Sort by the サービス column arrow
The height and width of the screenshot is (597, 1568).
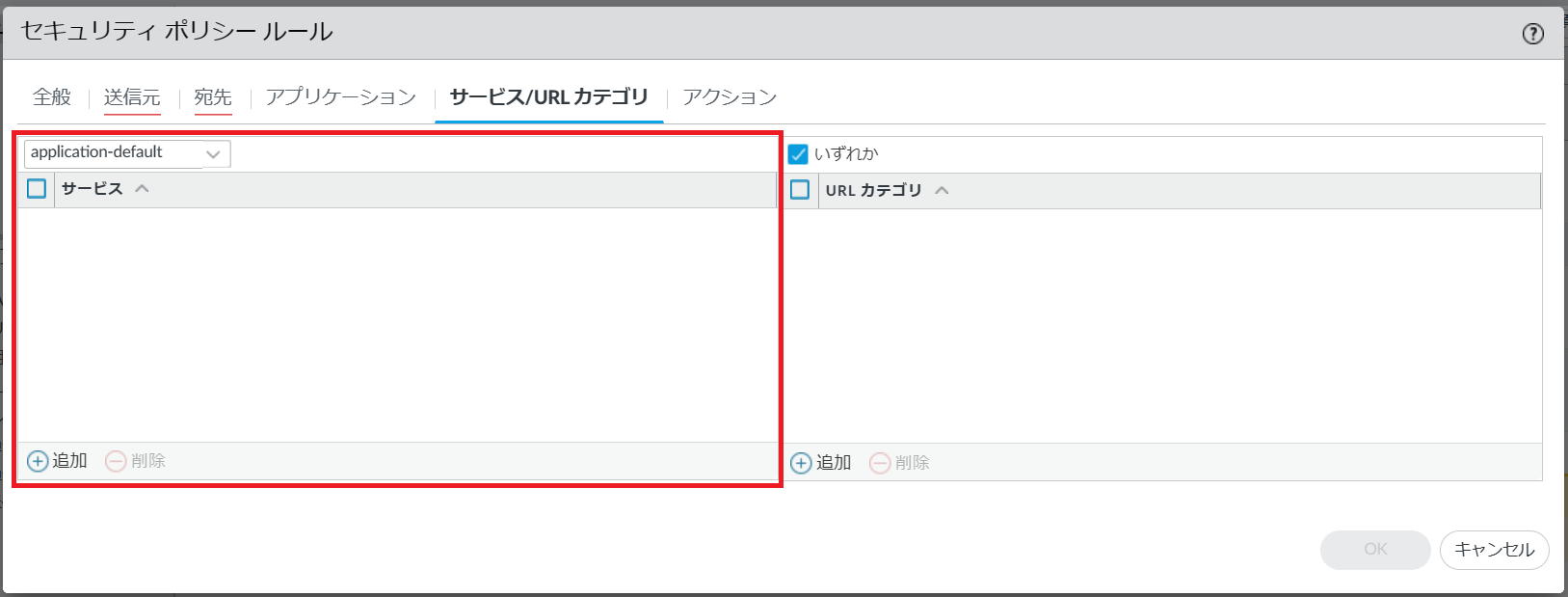pos(142,189)
